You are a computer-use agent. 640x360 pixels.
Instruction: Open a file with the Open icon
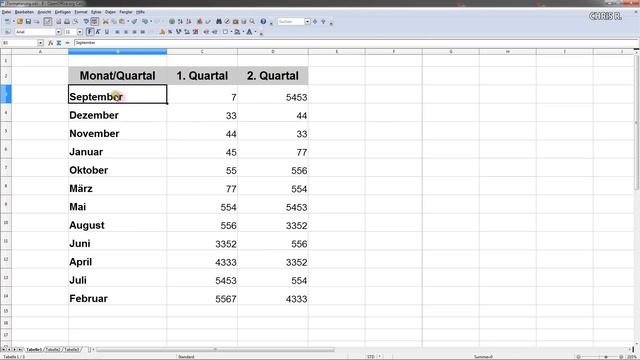(20, 21)
